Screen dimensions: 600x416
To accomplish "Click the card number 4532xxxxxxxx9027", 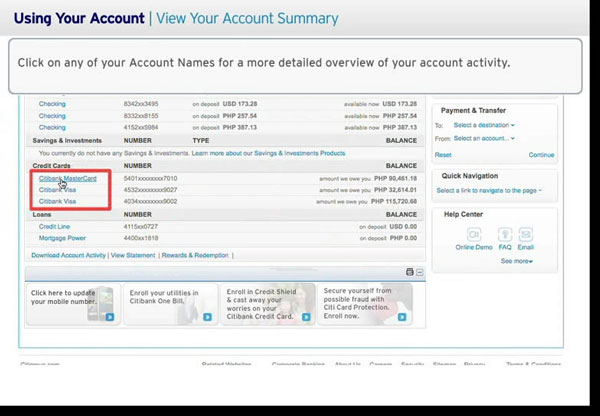I will (x=150, y=190).
